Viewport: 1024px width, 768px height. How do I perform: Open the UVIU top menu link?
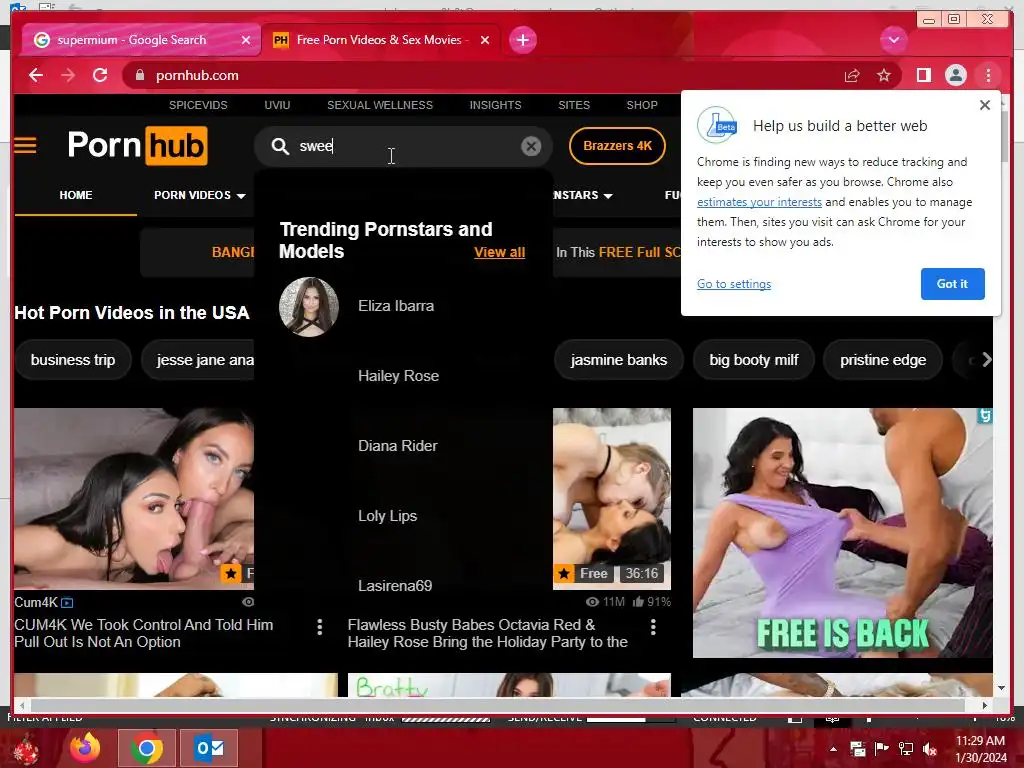[x=277, y=105]
